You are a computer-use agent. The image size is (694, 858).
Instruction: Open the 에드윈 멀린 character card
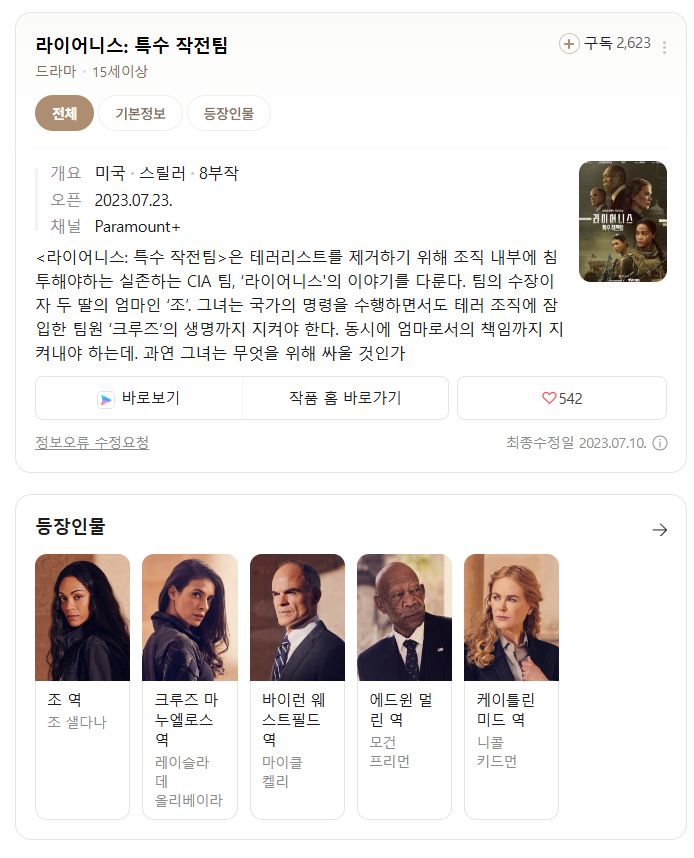(x=404, y=686)
